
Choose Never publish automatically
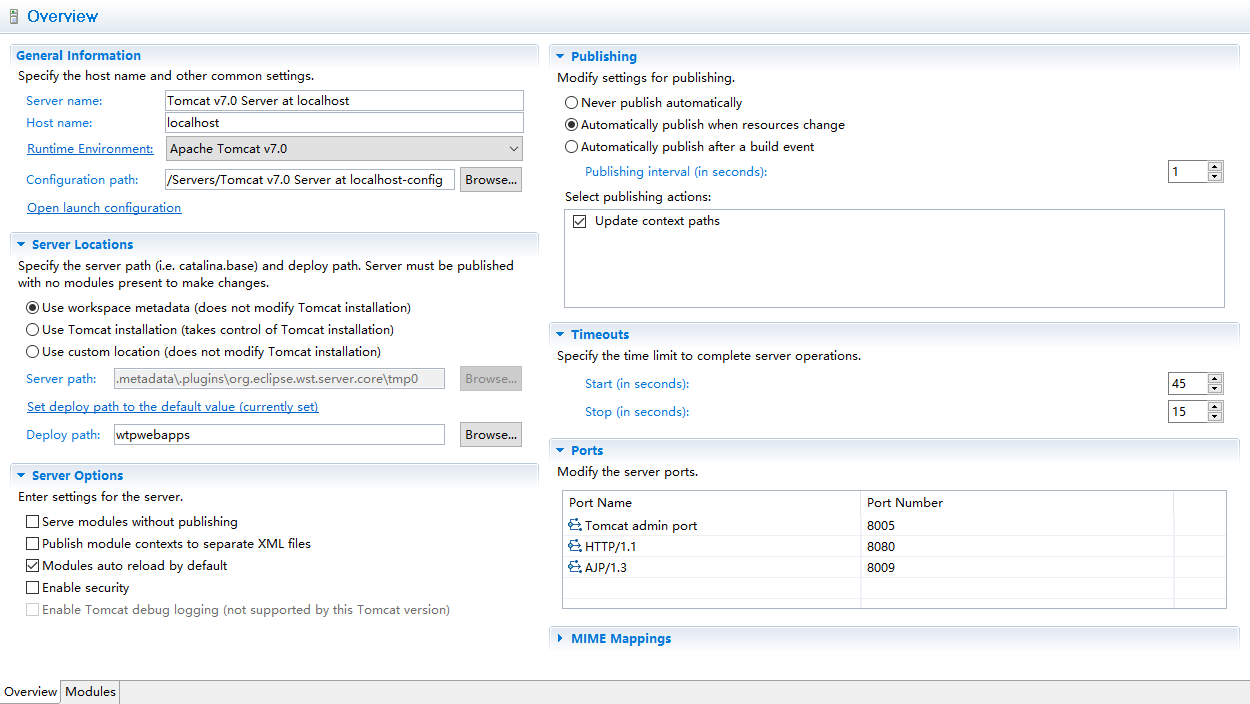coord(572,103)
